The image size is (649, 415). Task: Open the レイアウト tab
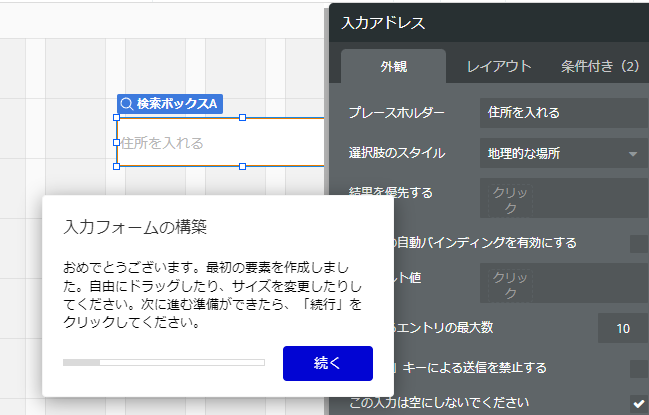pyautogui.click(x=499, y=66)
